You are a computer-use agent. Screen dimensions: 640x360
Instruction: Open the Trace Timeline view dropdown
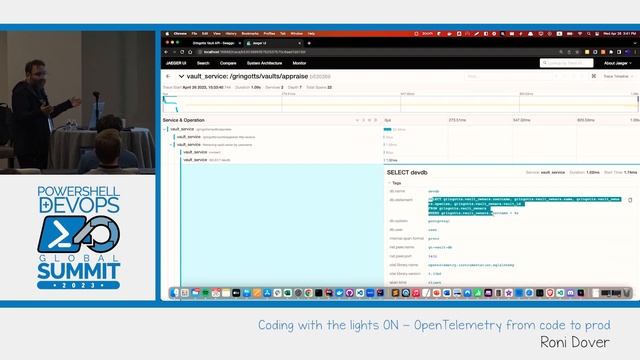618,76
